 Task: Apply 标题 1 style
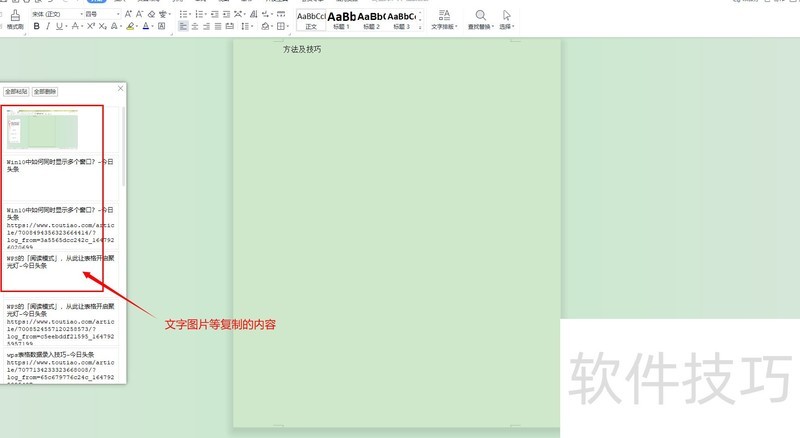341,20
